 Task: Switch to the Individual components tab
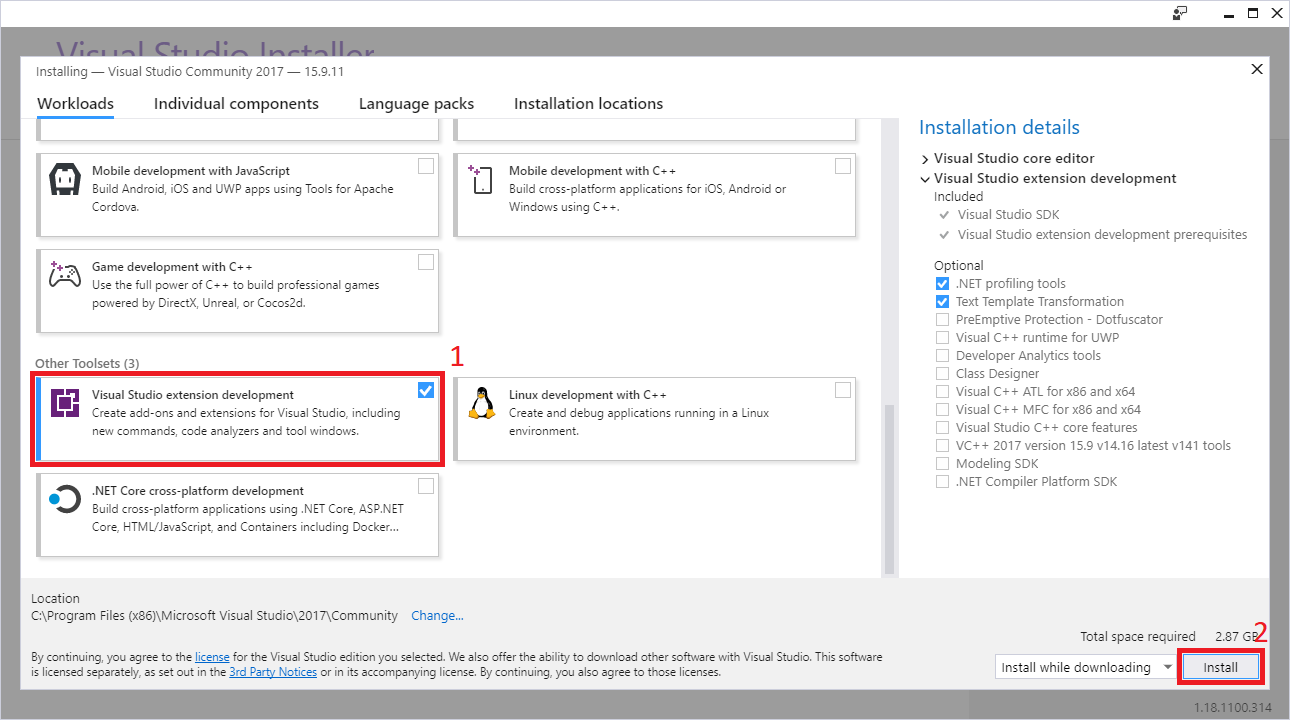click(236, 104)
